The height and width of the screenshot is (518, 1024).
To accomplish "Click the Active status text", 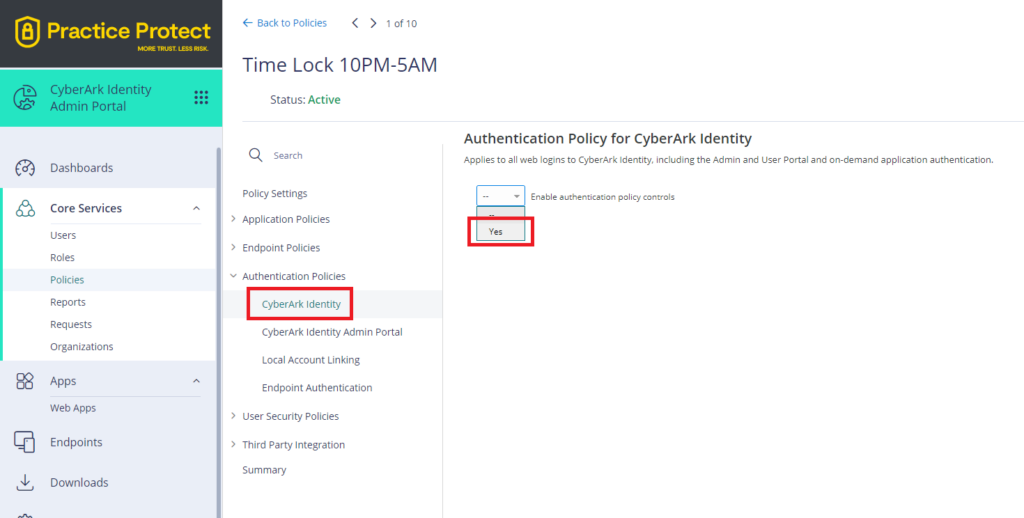I will pos(324,100).
